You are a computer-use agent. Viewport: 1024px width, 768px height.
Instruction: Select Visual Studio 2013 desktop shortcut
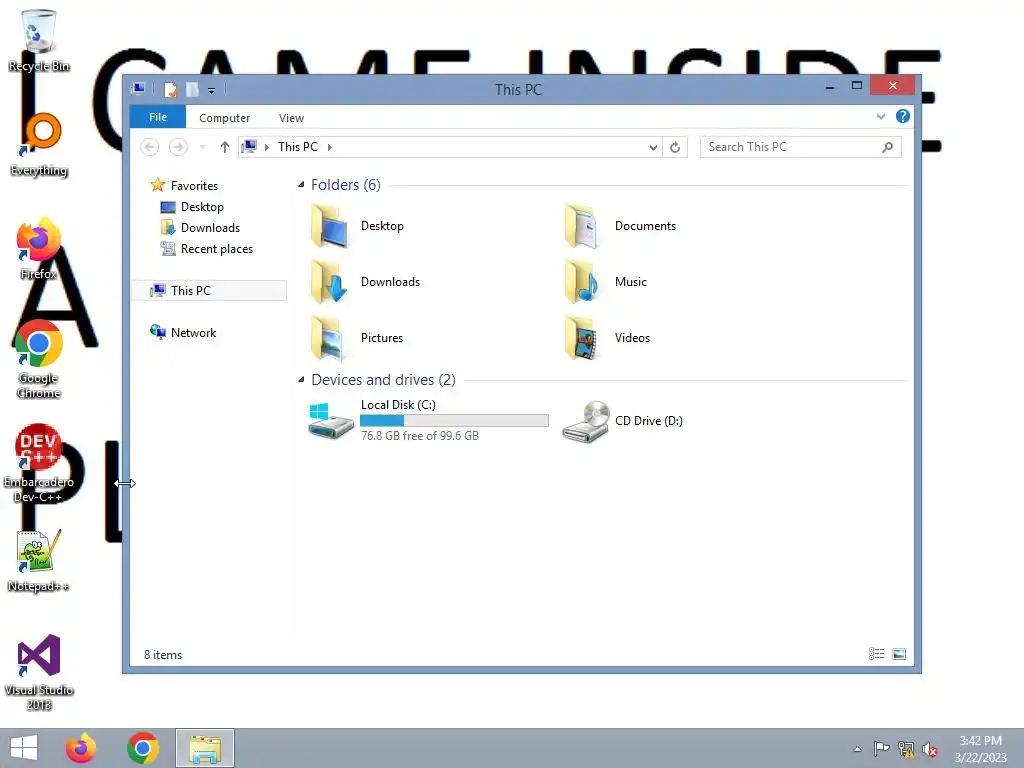click(x=39, y=672)
